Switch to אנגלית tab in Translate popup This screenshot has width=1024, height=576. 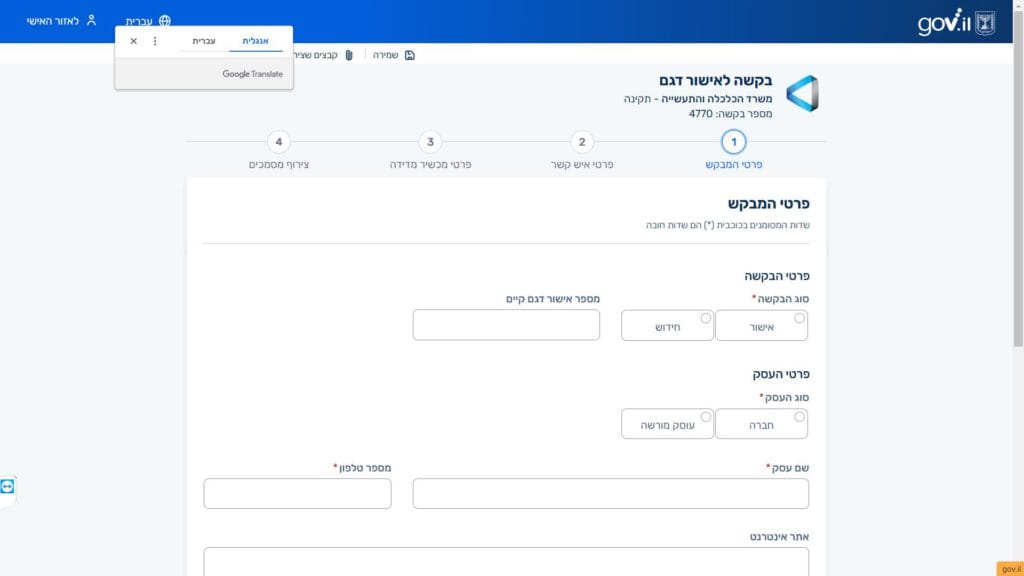pos(256,41)
